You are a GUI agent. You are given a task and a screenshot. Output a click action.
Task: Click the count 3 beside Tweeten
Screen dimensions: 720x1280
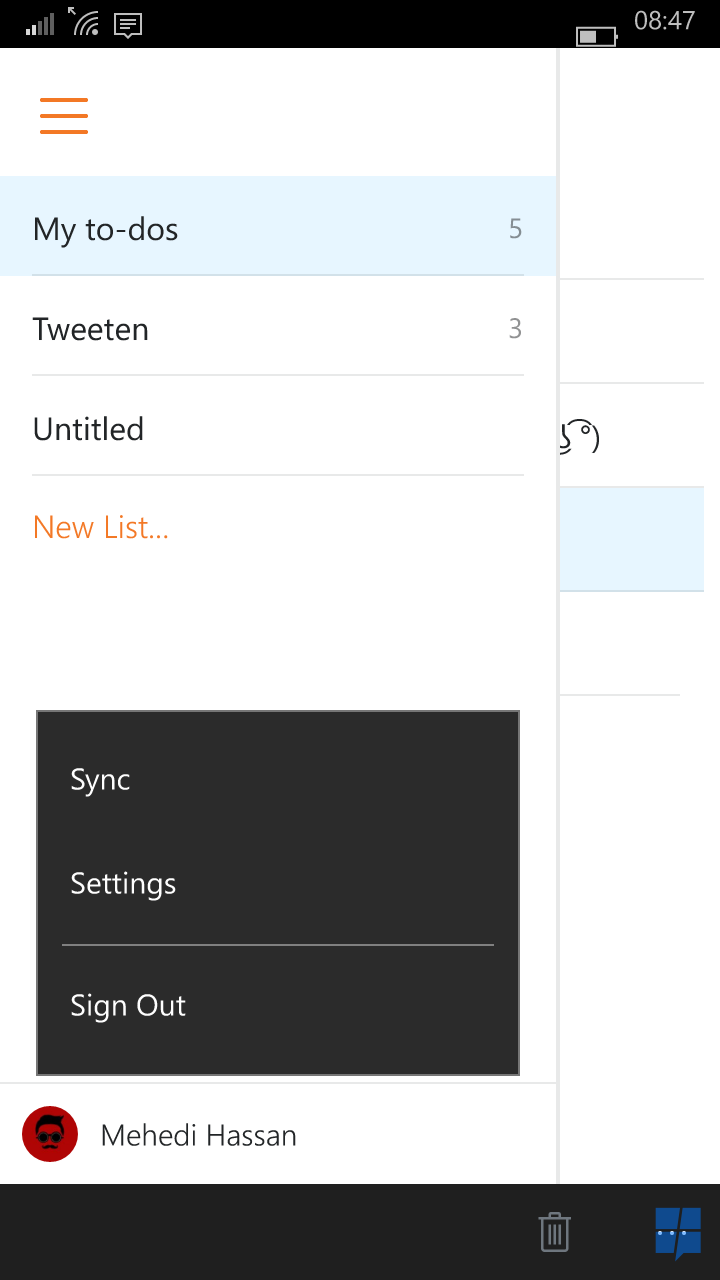click(515, 329)
